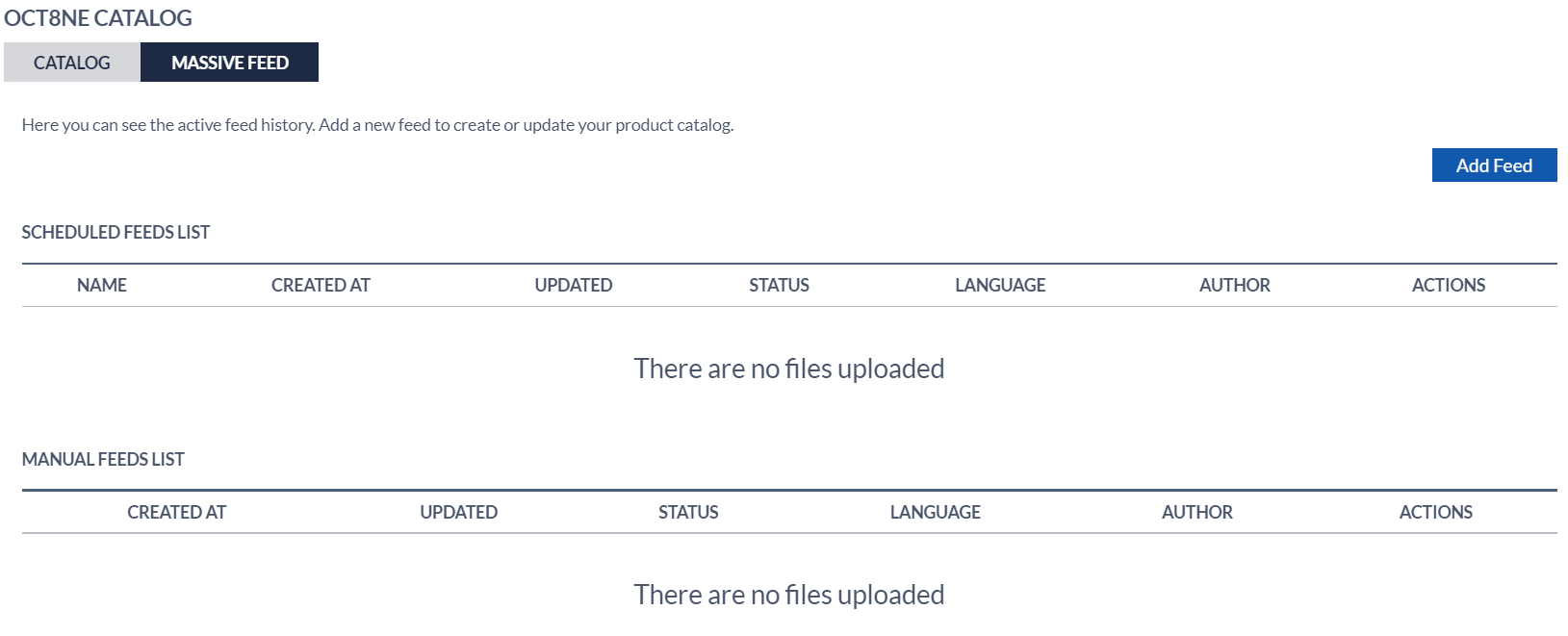Switch to the Catalog tab

coord(72,63)
